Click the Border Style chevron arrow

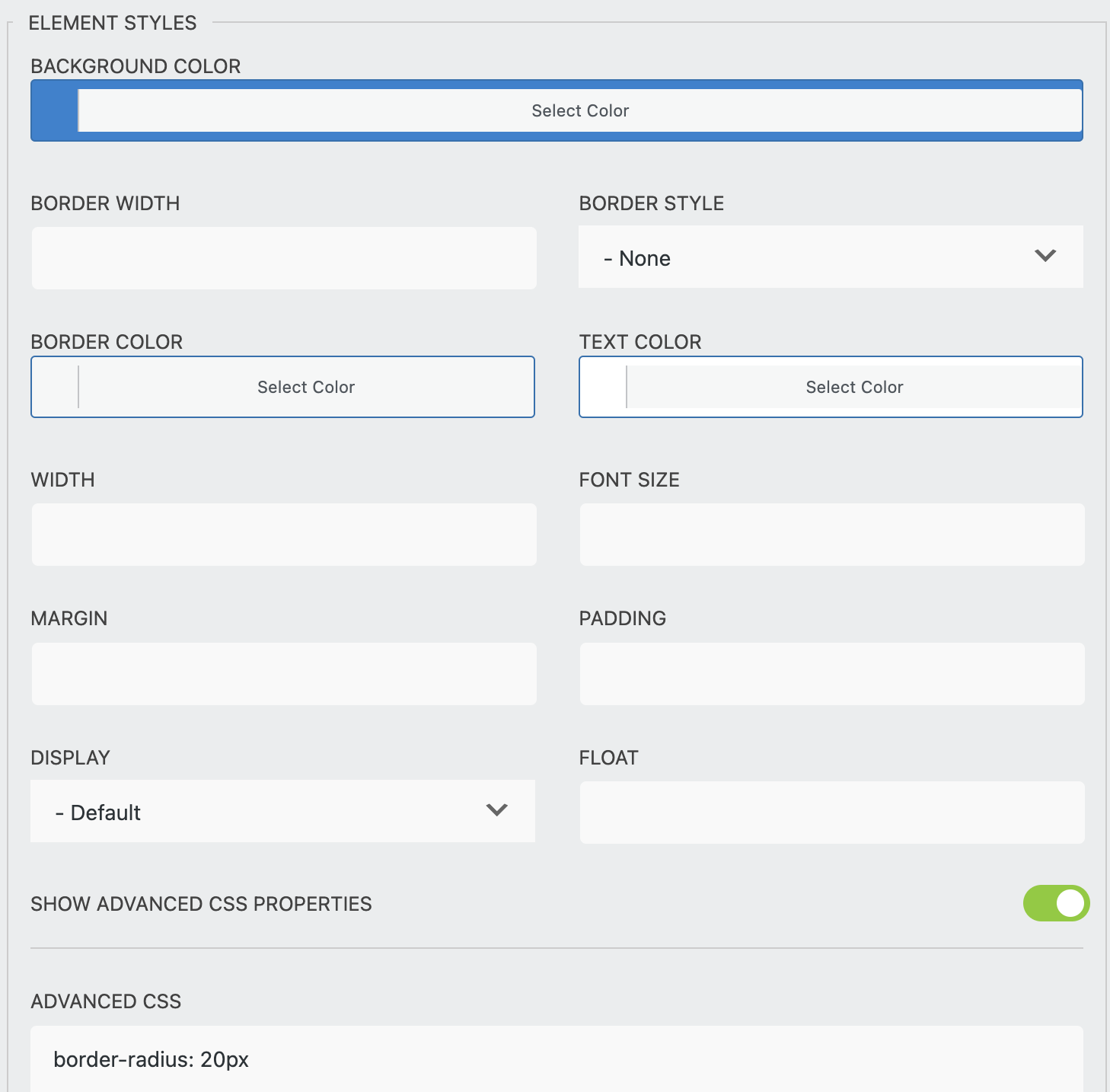click(x=1046, y=257)
